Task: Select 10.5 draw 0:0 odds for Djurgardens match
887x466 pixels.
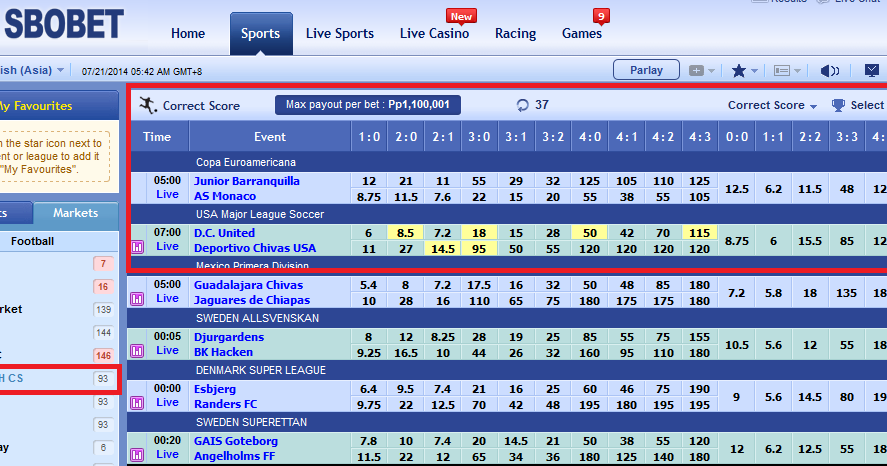Action: (x=737, y=345)
